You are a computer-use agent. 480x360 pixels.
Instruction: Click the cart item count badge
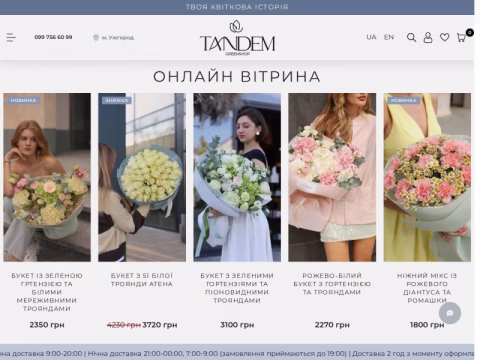(470, 33)
